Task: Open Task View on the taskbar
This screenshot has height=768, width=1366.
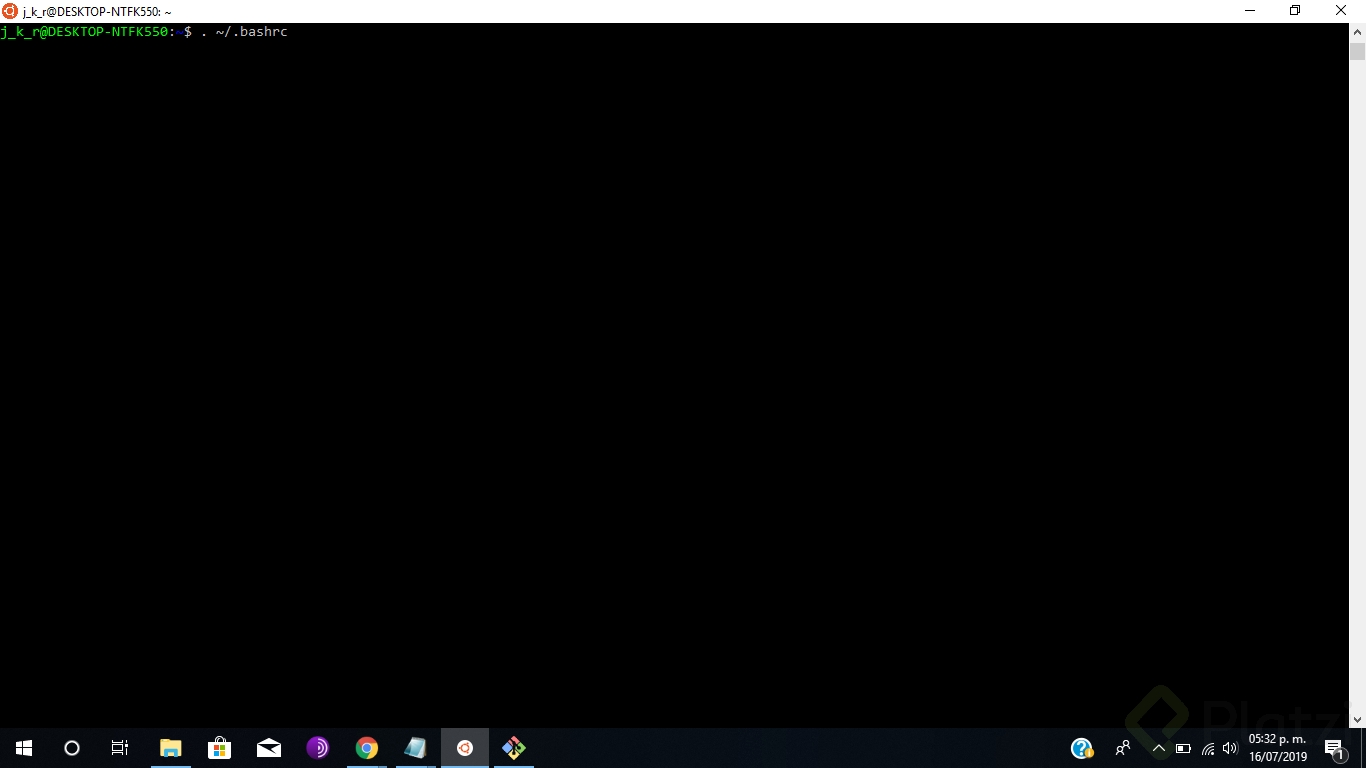Action: click(120, 748)
